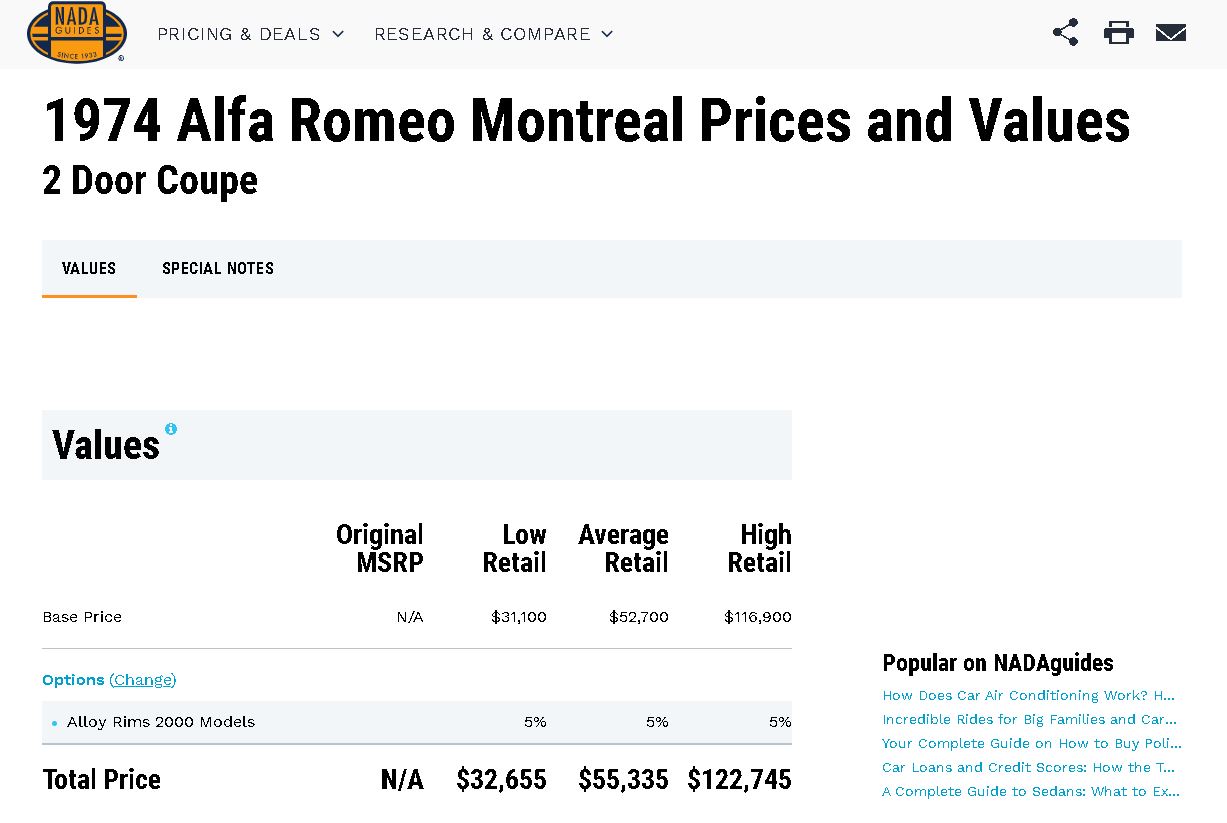Screen dimensions: 1227x823
Task: Open the Complete Guide to Buy link
Action: 1031,743
